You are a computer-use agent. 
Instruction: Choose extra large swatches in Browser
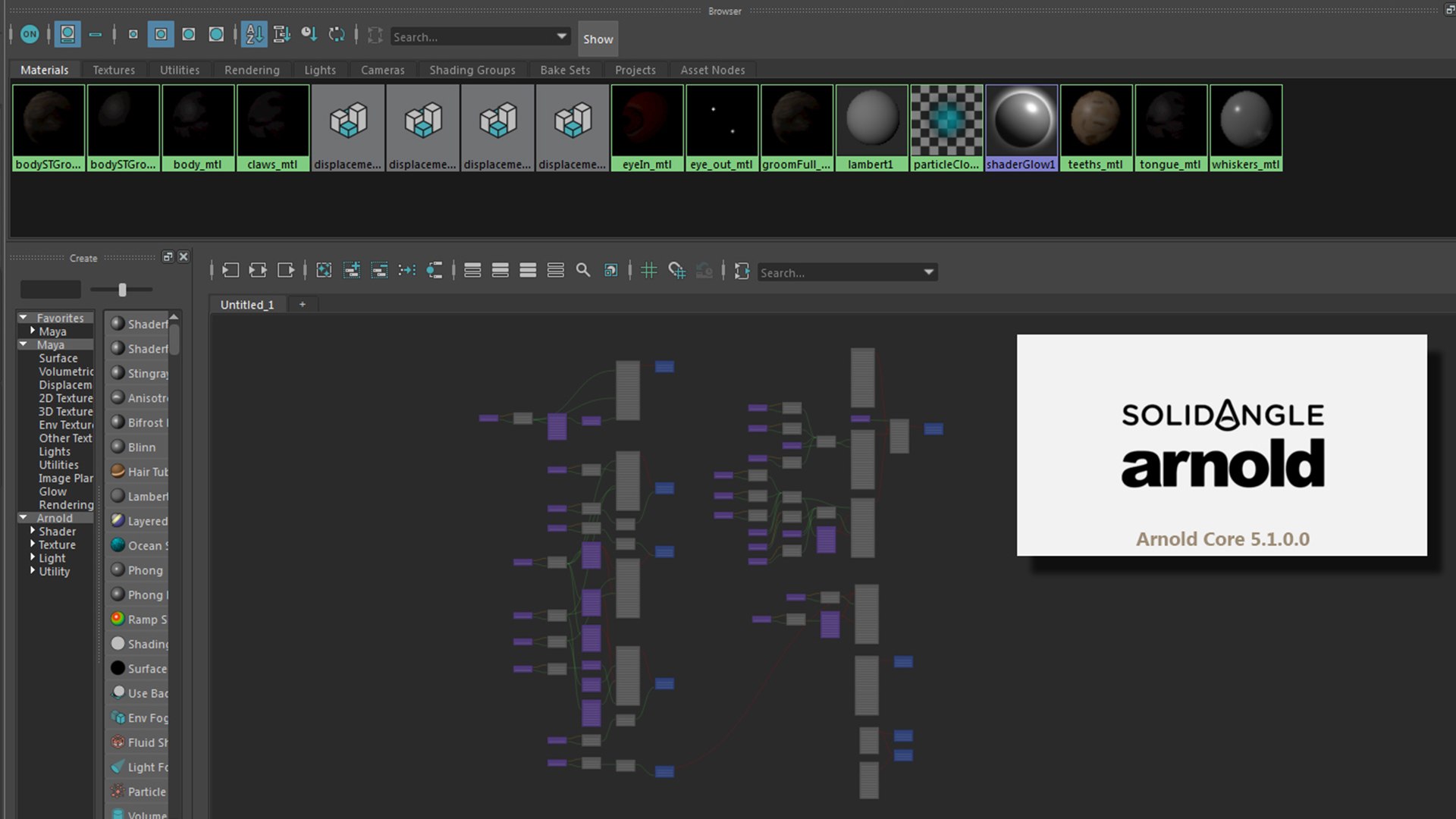[216, 34]
